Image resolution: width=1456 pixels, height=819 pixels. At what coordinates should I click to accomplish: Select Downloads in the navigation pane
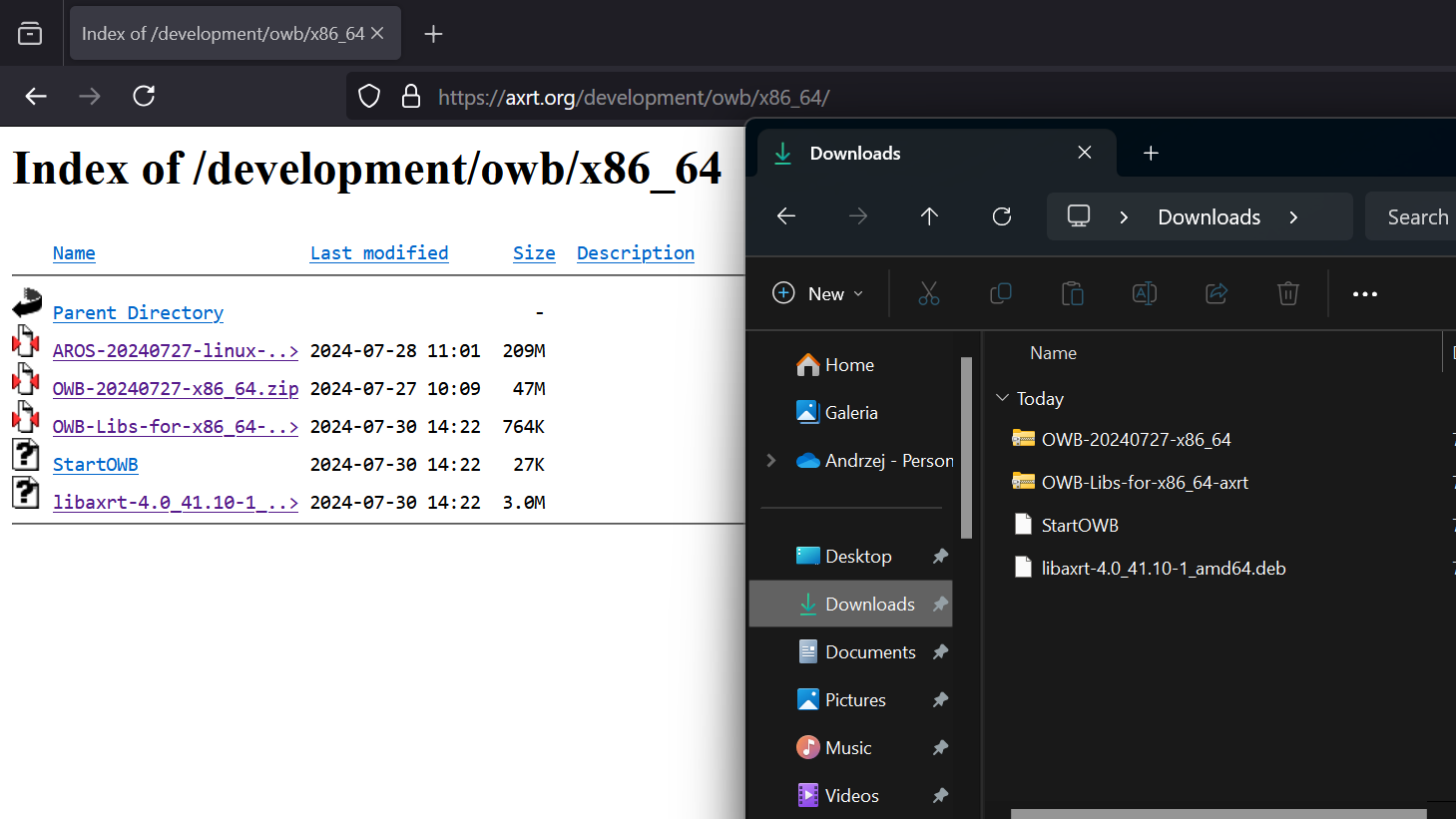point(850,605)
